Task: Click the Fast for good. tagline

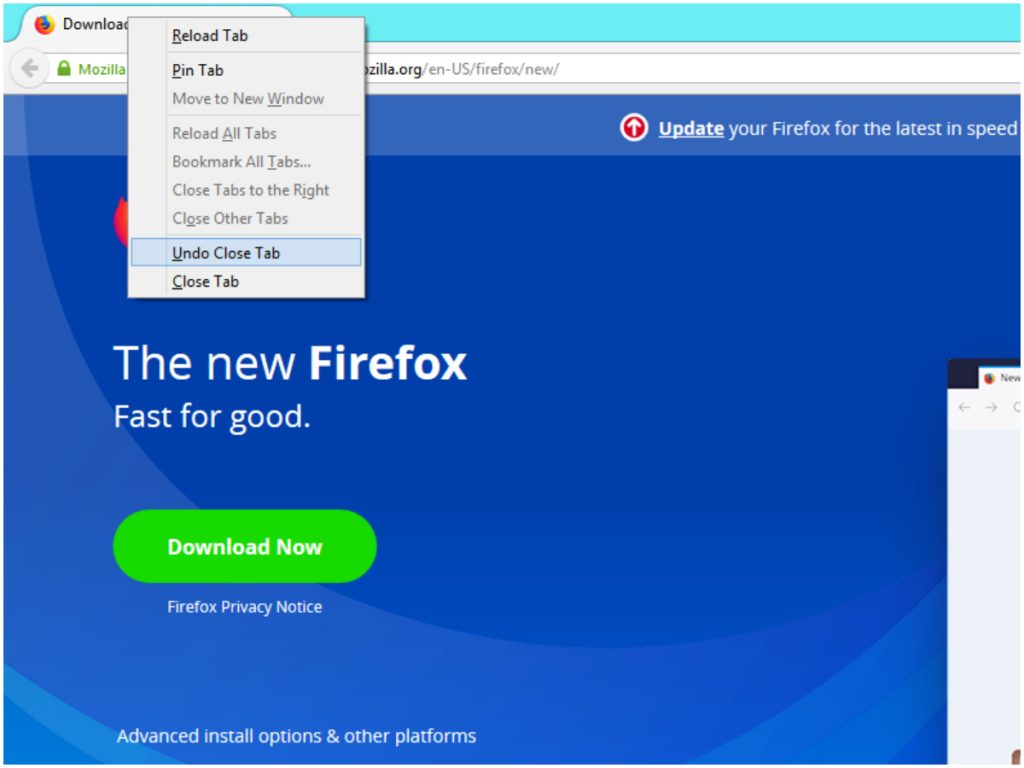Action: [212, 417]
